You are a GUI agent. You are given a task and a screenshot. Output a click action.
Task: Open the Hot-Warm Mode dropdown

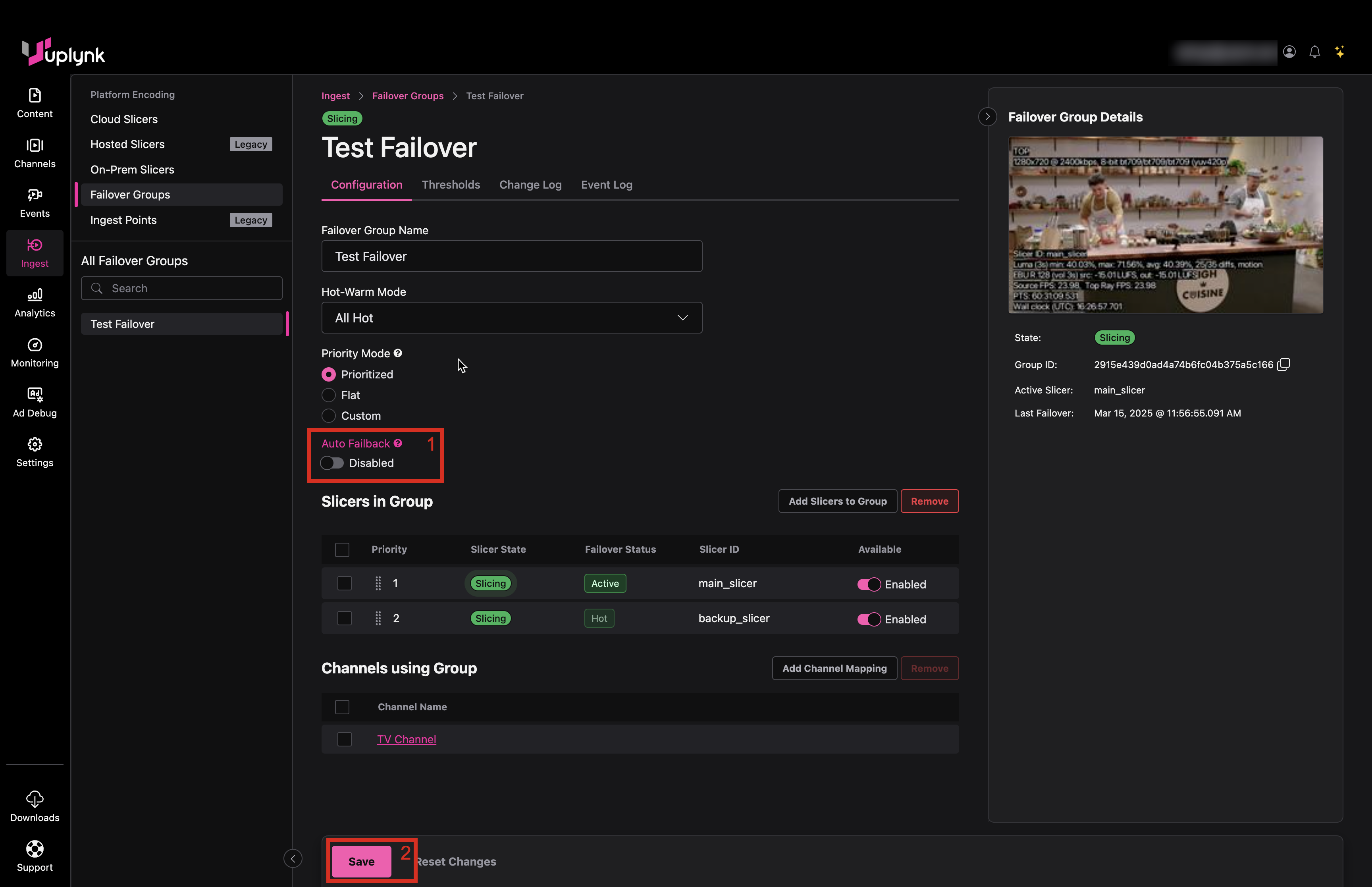(511, 318)
